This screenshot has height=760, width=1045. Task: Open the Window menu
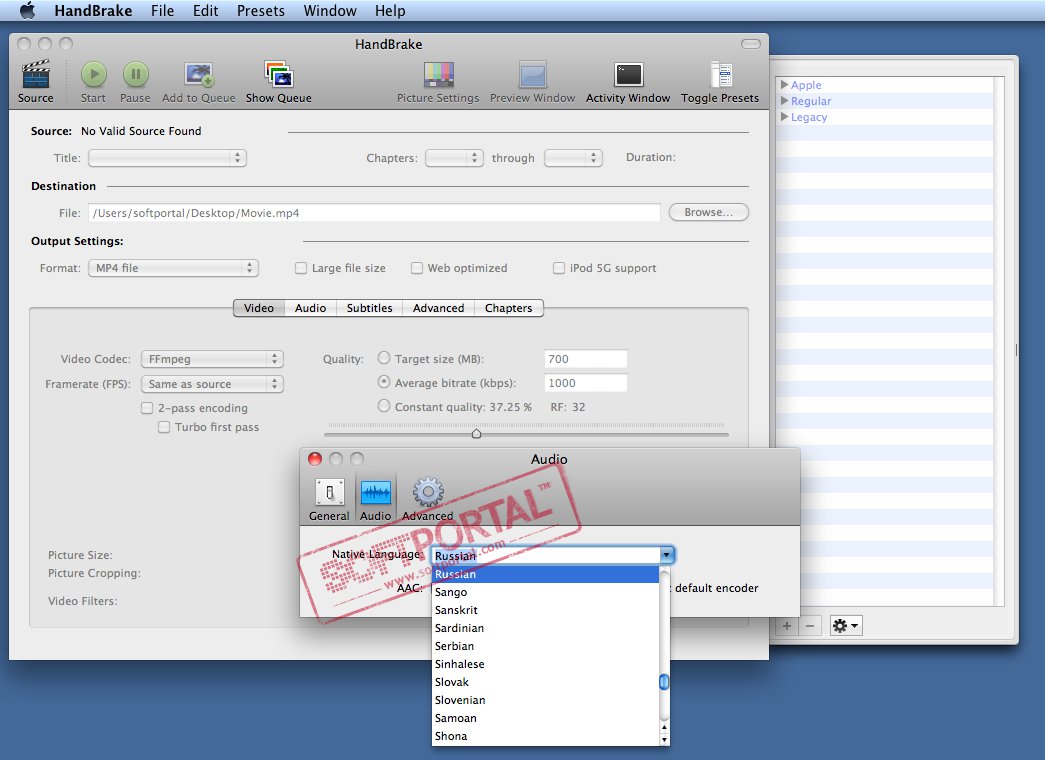point(330,11)
